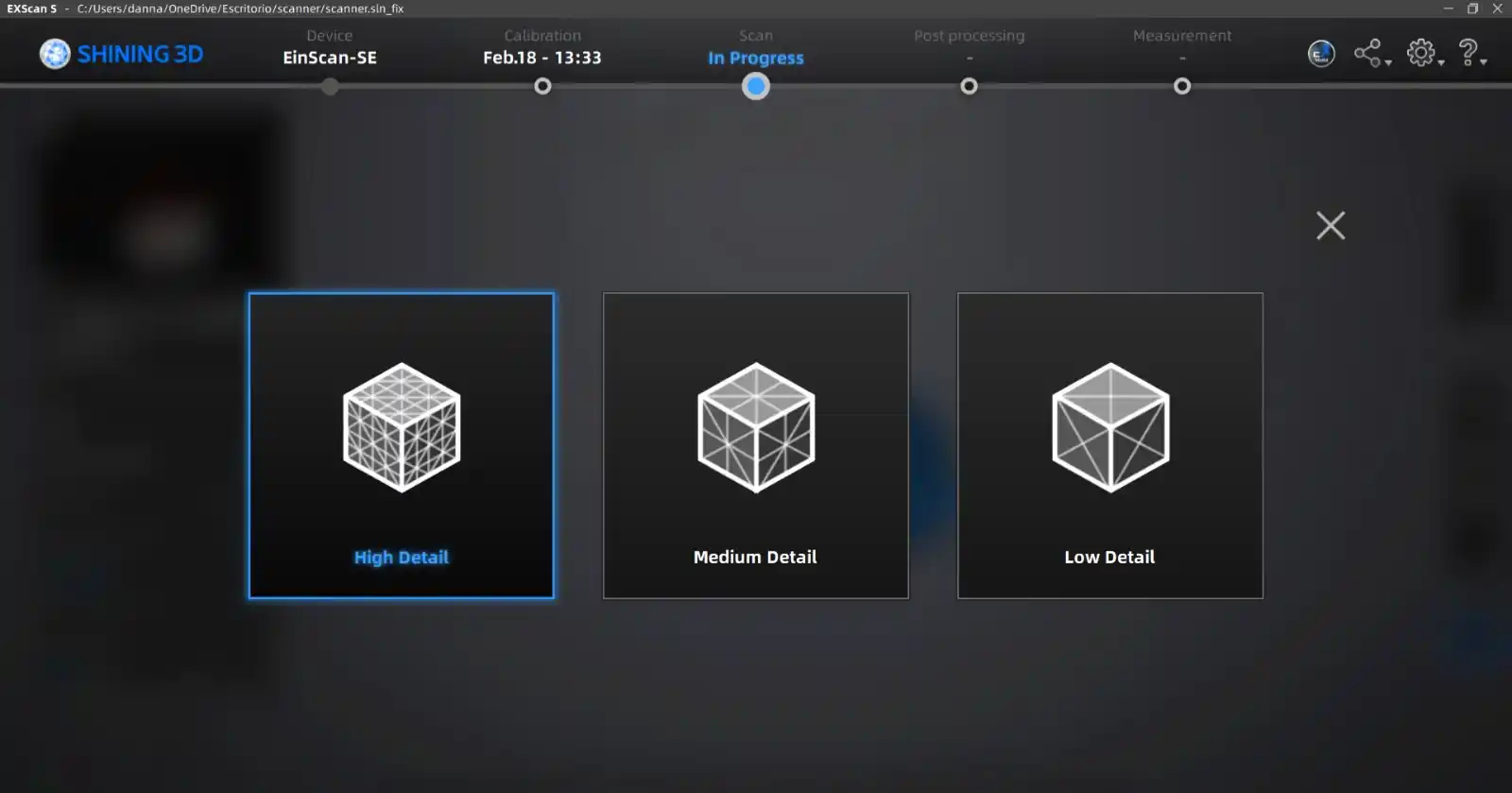Click the Medium Detail label
Viewport: 1512px width, 793px height.
pos(755,558)
